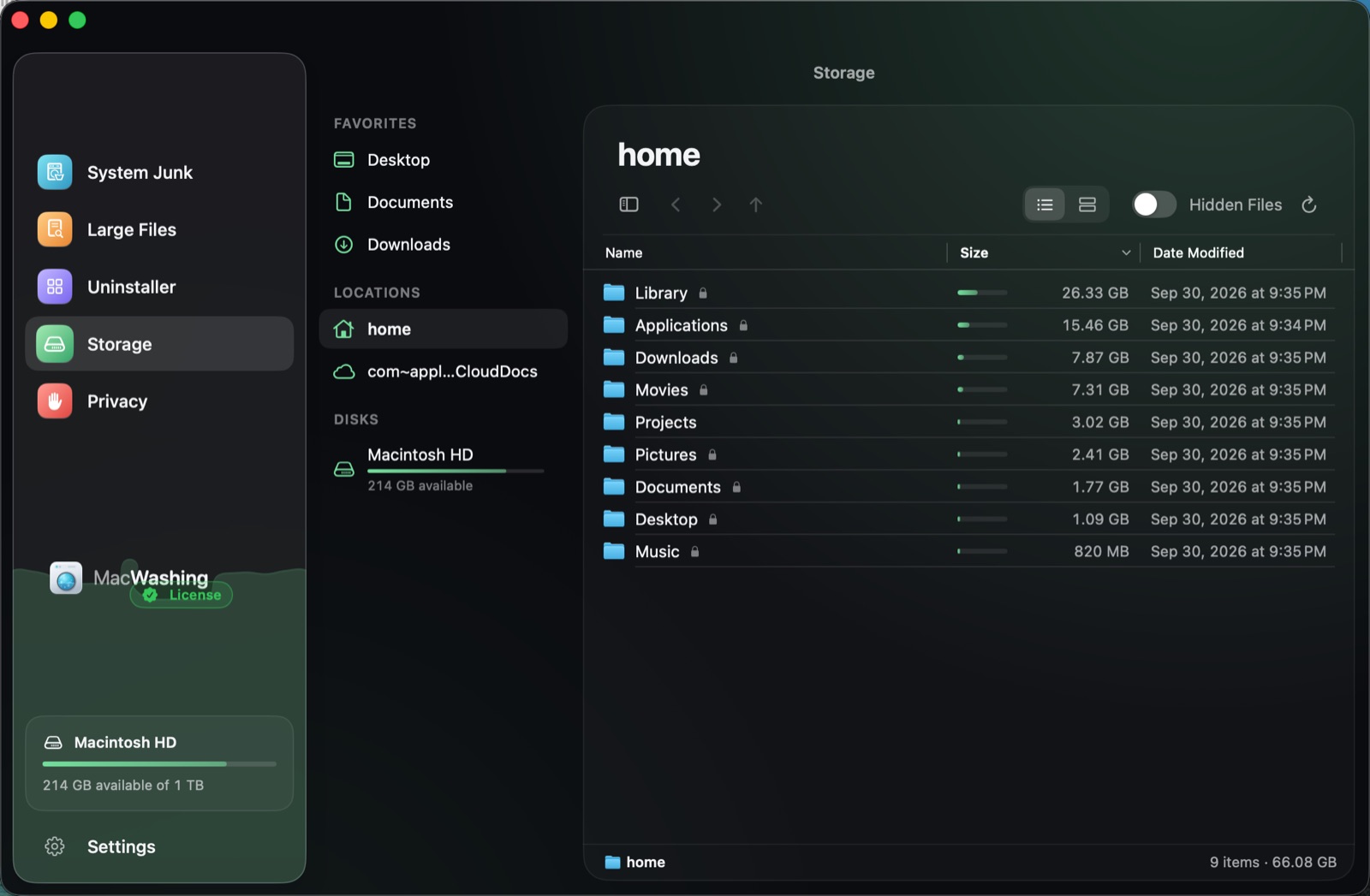Viewport: 1370px width, 896px height.
Task: Select the Music folder row
Action: tap(968, 552)
